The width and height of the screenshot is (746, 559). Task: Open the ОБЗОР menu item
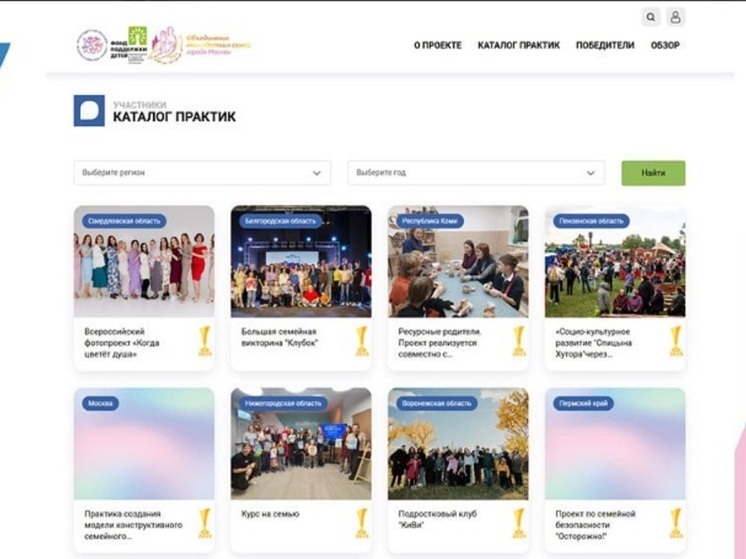(x=665, y=45)
